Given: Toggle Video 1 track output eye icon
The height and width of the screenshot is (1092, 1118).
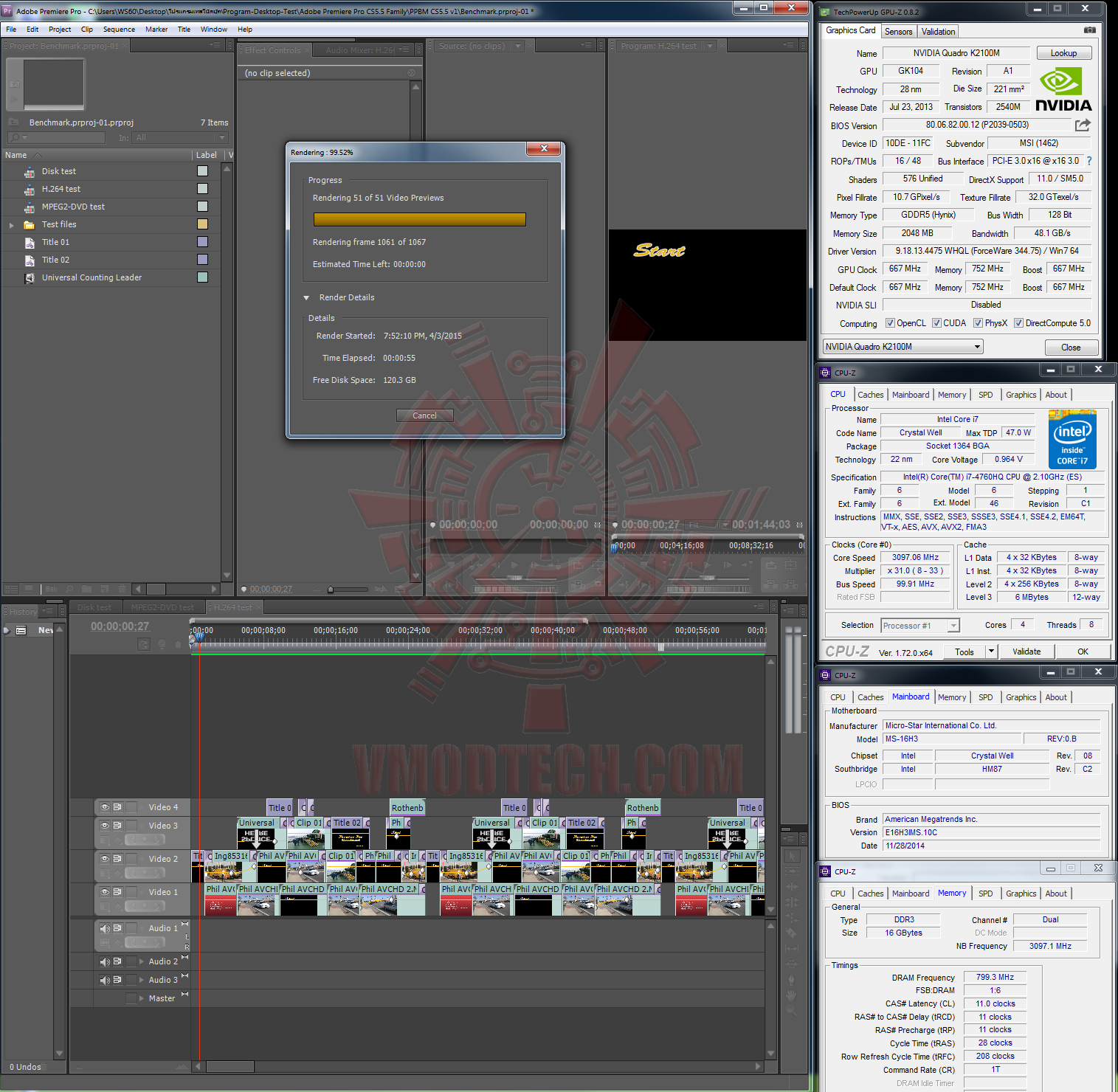Looking at the screenshot, I should (x=105, y=892).
